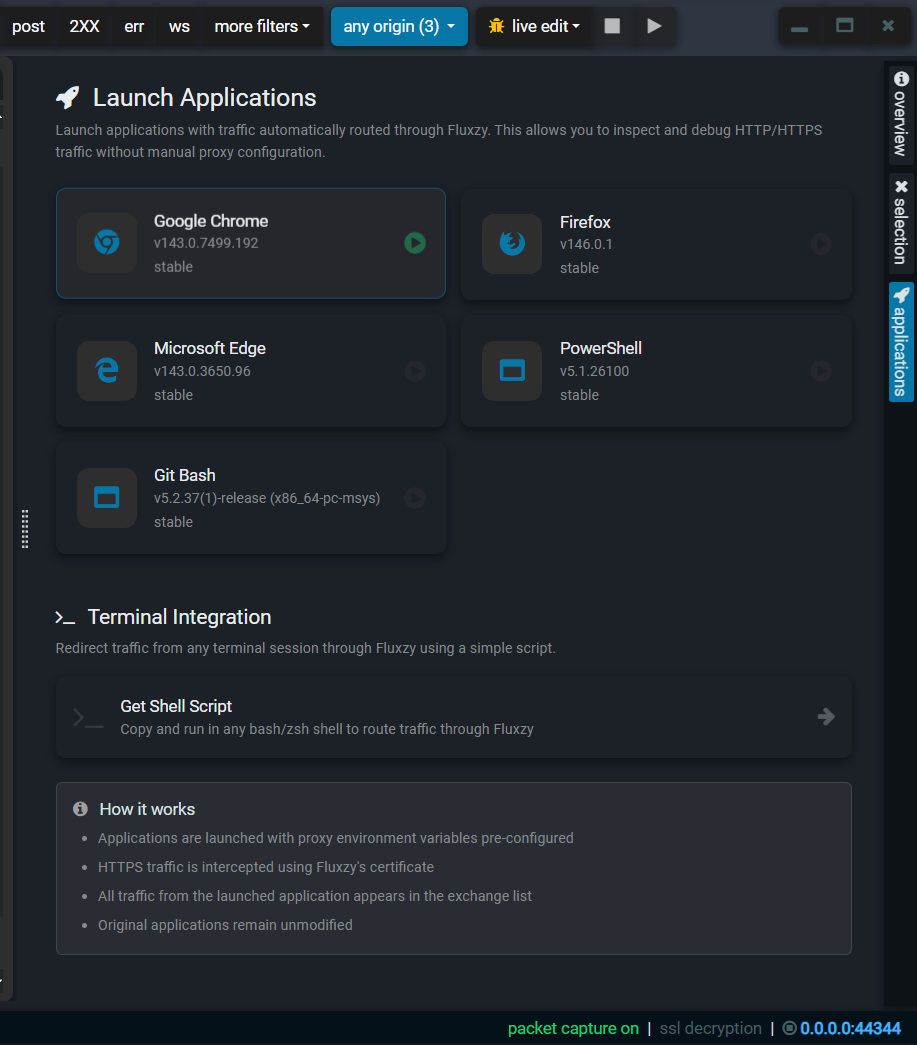Image resolution: width=917 pixels, height=1045 pixels.
Task: Click the 0.0.0.0:44344 proxy address
Action: click(850, 1028)
